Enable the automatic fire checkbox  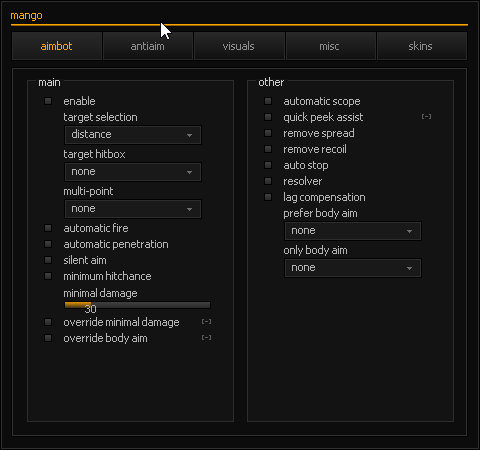[x=48, y=228]
